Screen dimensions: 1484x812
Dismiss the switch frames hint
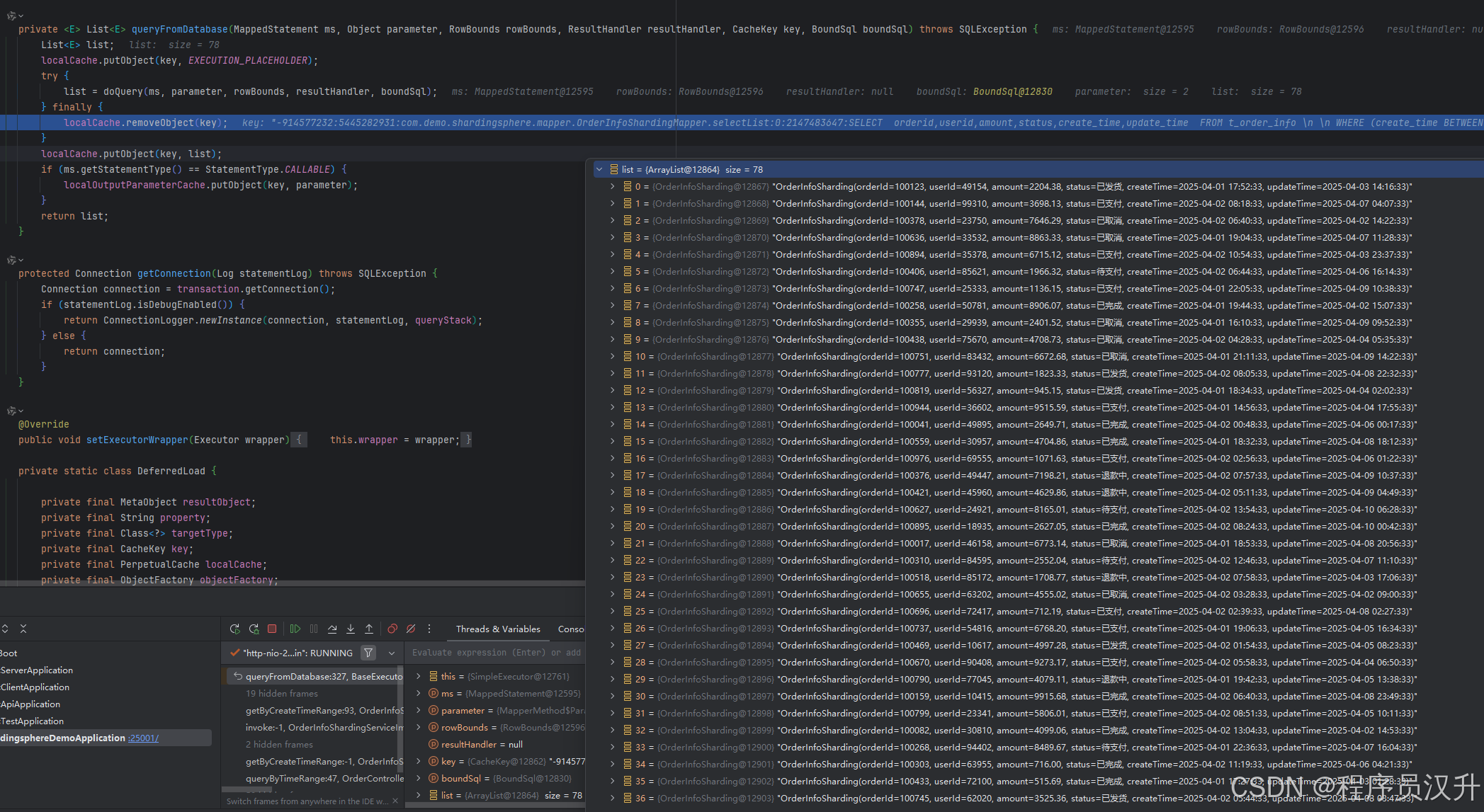pyautogui.click(x=395, y=801)
